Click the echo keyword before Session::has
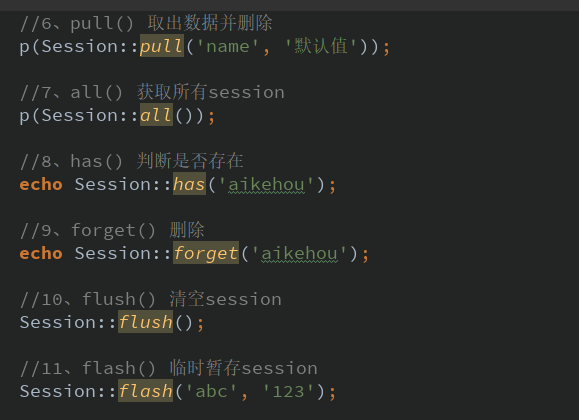 pyautogui.click(x=41, y=184)
